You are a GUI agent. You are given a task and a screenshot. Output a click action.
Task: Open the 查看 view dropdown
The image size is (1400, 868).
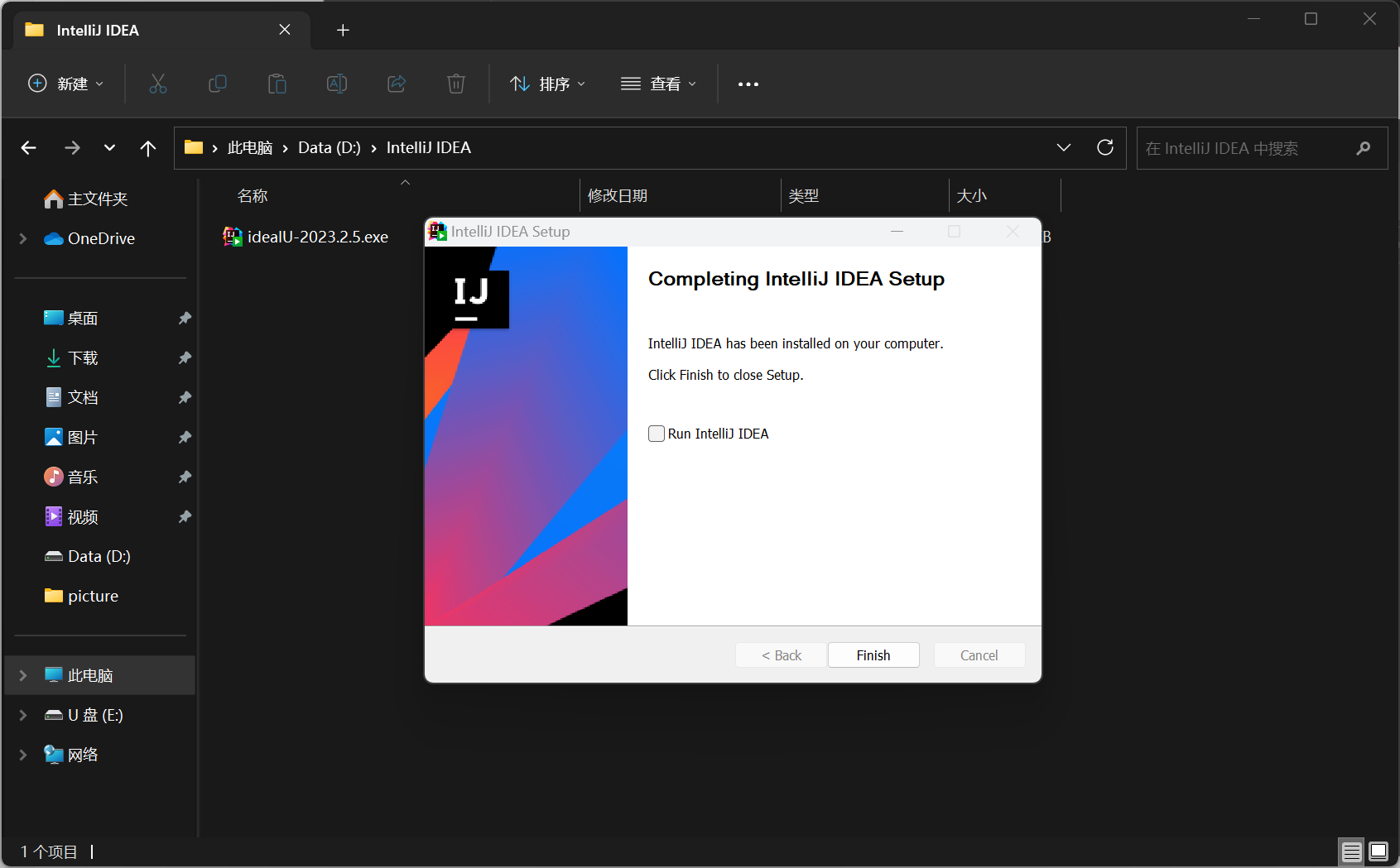[x=659, y=84]
